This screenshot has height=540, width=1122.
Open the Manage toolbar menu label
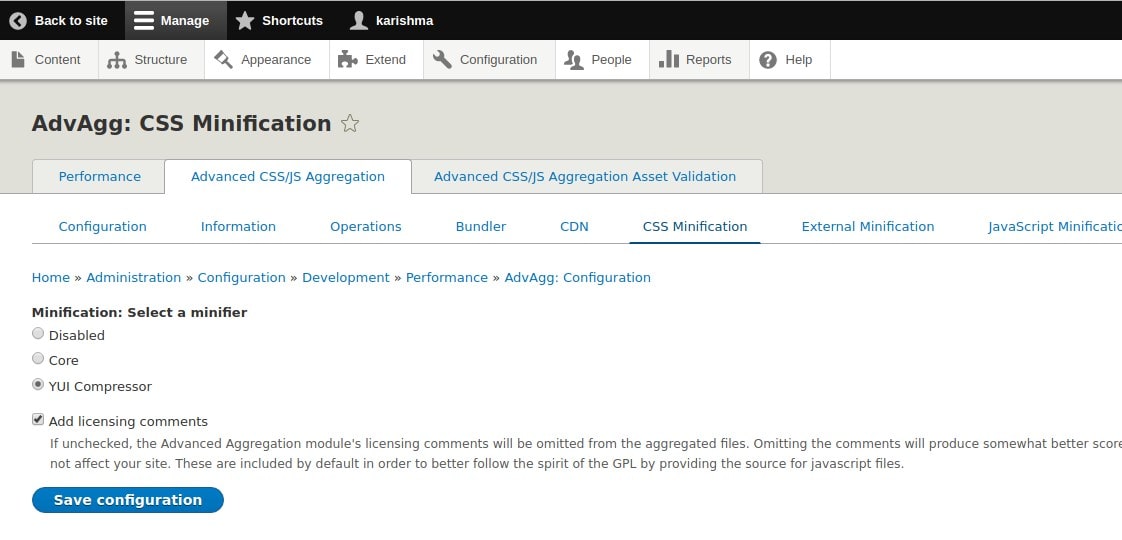(x=185, y=21)
